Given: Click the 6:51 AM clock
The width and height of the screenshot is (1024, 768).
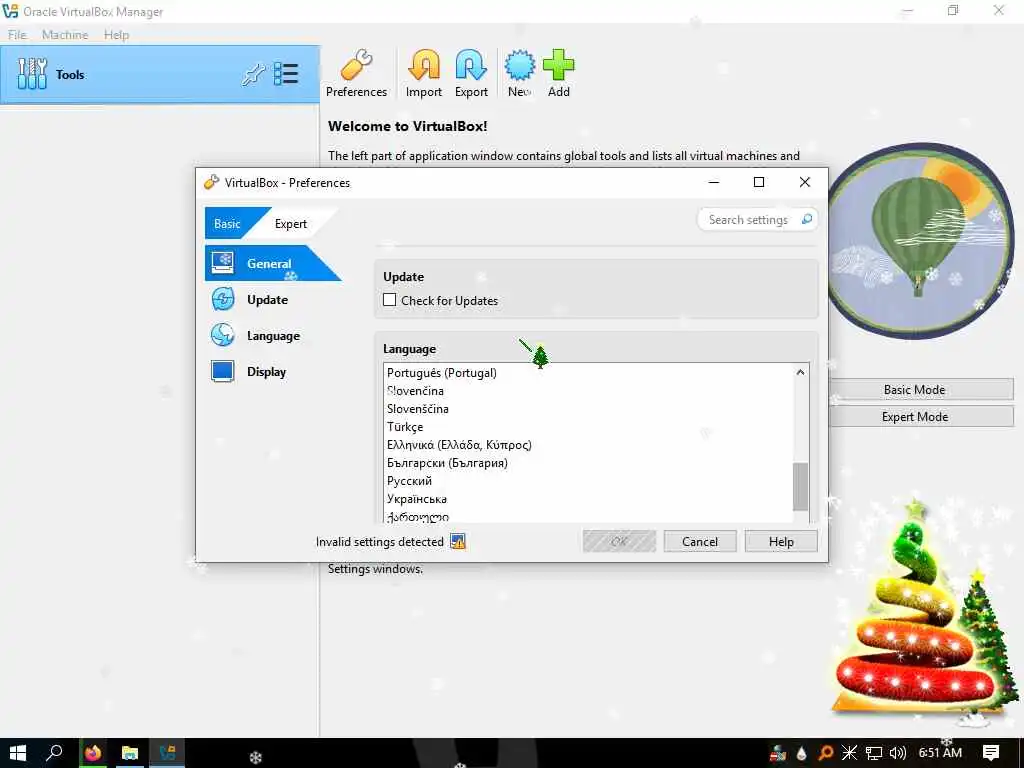Looking at the screenshot, I should 940,752.
